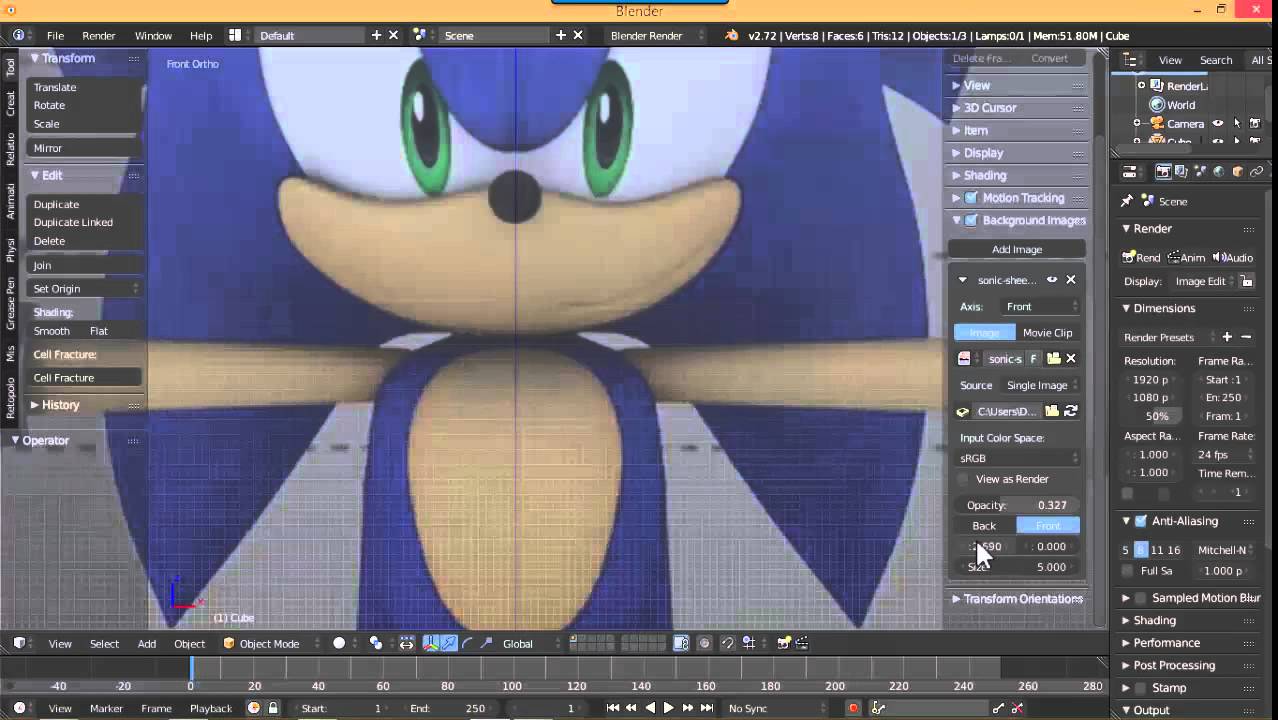Click the lock interface icon beside Display
The image size is (1278, 720).
[1246, 281]
